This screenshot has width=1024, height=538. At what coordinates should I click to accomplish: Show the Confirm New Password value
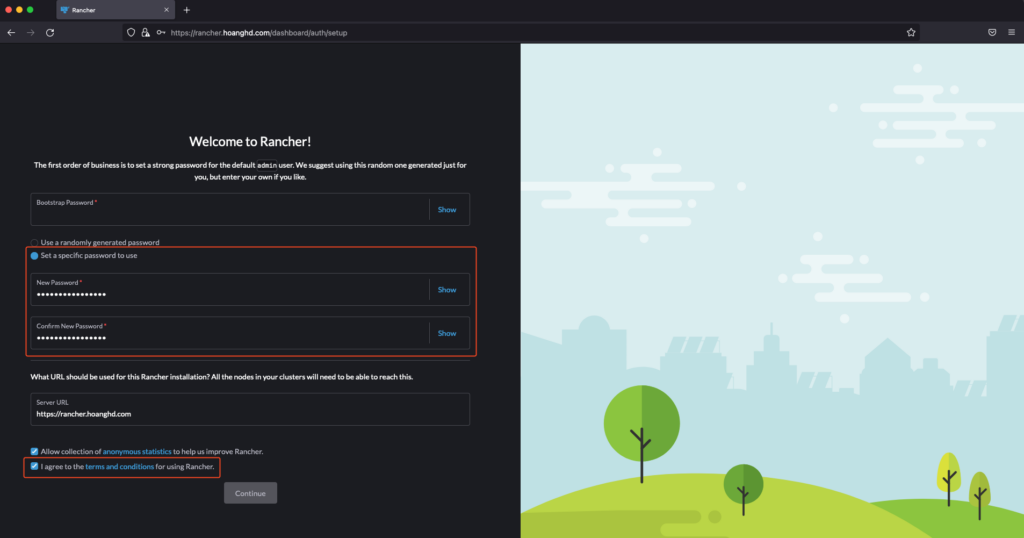pos(447,333)
